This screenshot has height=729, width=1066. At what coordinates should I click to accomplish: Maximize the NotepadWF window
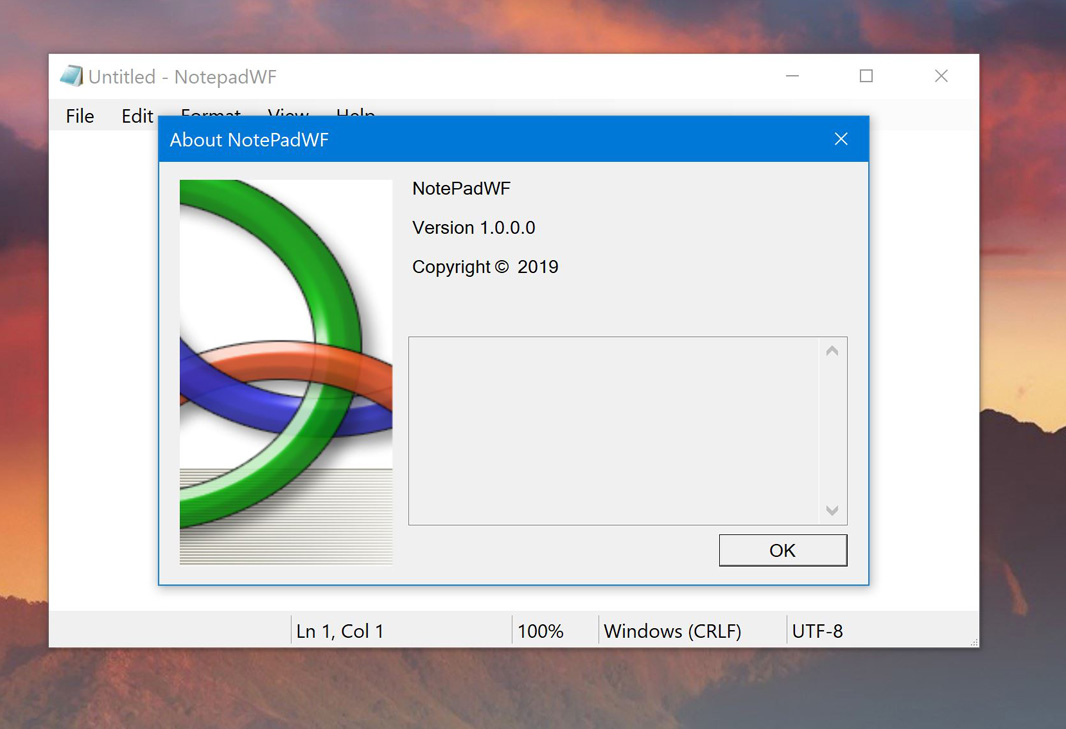tap(866, 76)
